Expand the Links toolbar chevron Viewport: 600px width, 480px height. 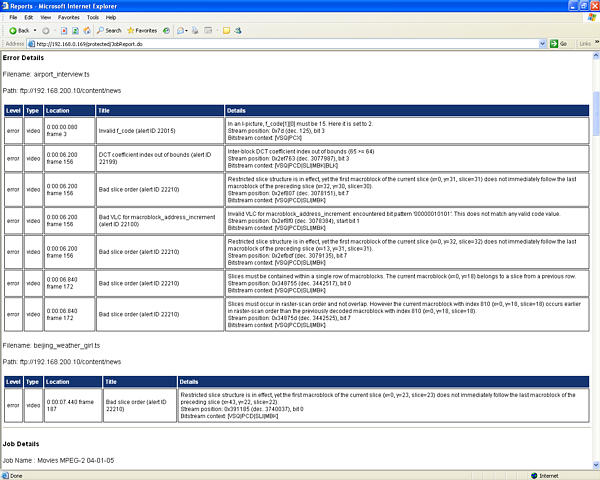pos(594,43)
